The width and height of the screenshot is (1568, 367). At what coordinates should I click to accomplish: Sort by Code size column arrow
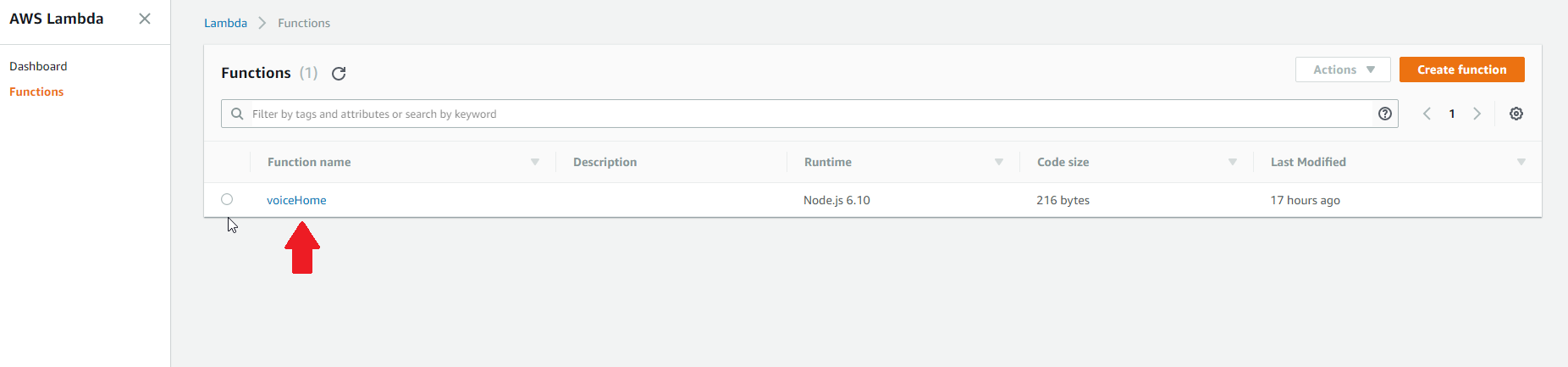1233,162
